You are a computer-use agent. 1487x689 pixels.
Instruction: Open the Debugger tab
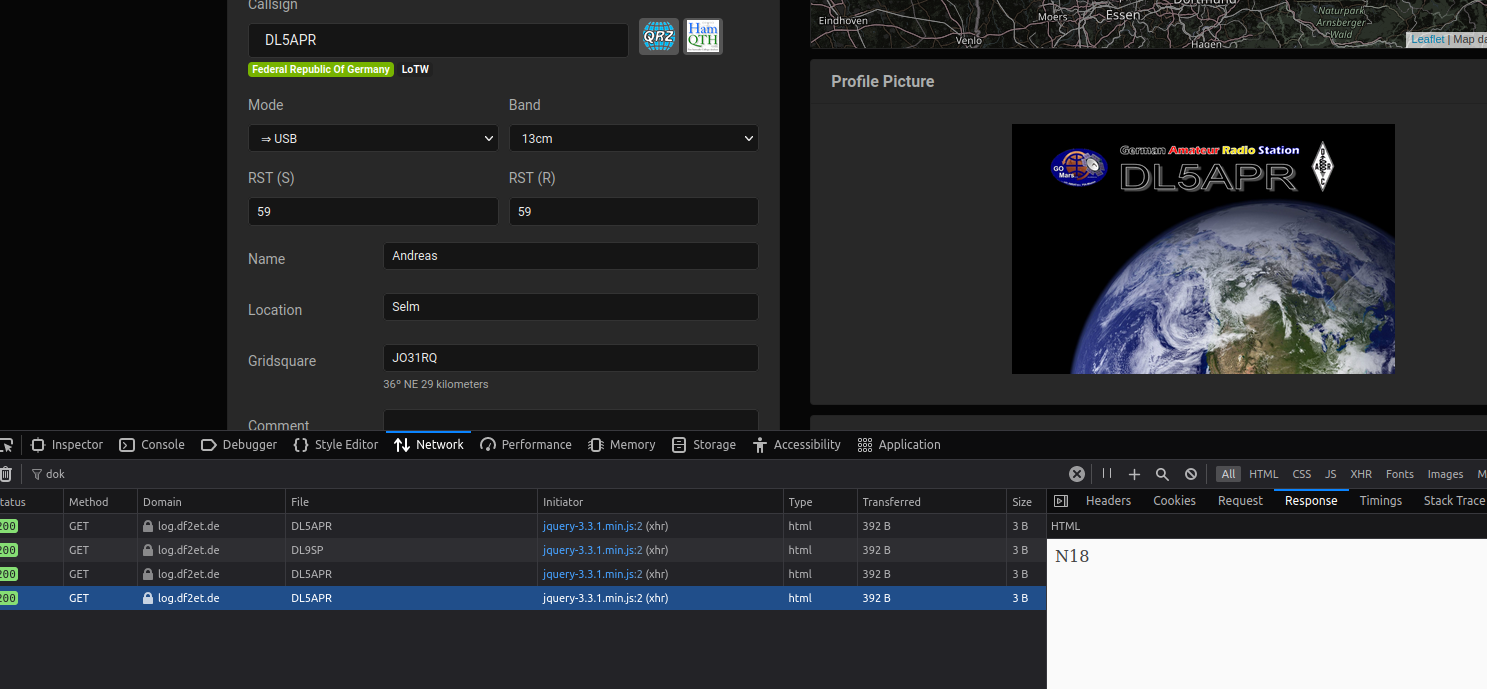[239, 445]
